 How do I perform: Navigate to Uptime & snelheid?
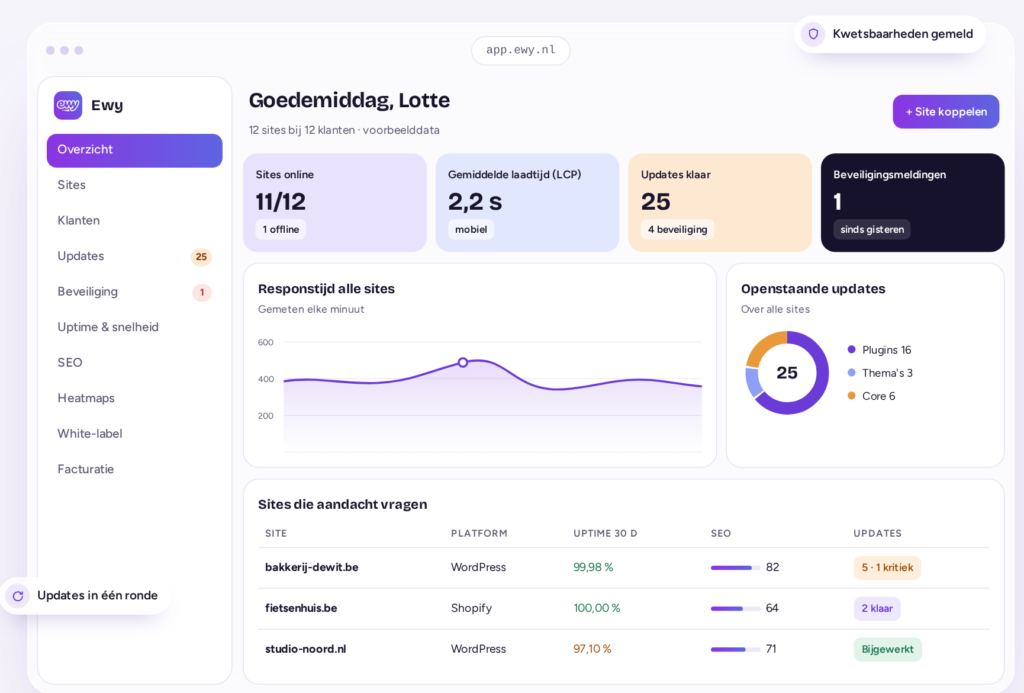[135, 327]
